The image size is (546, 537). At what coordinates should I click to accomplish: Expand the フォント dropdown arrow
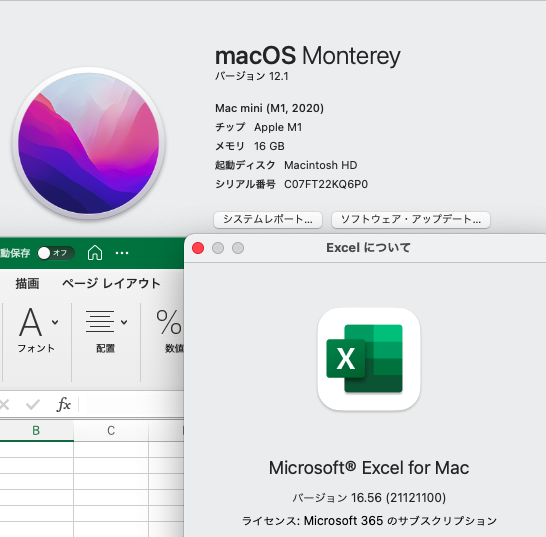point(55,322)
